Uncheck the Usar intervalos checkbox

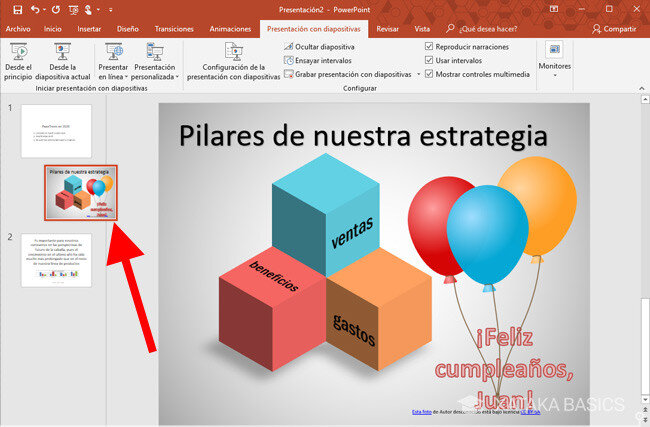[429, 60]
